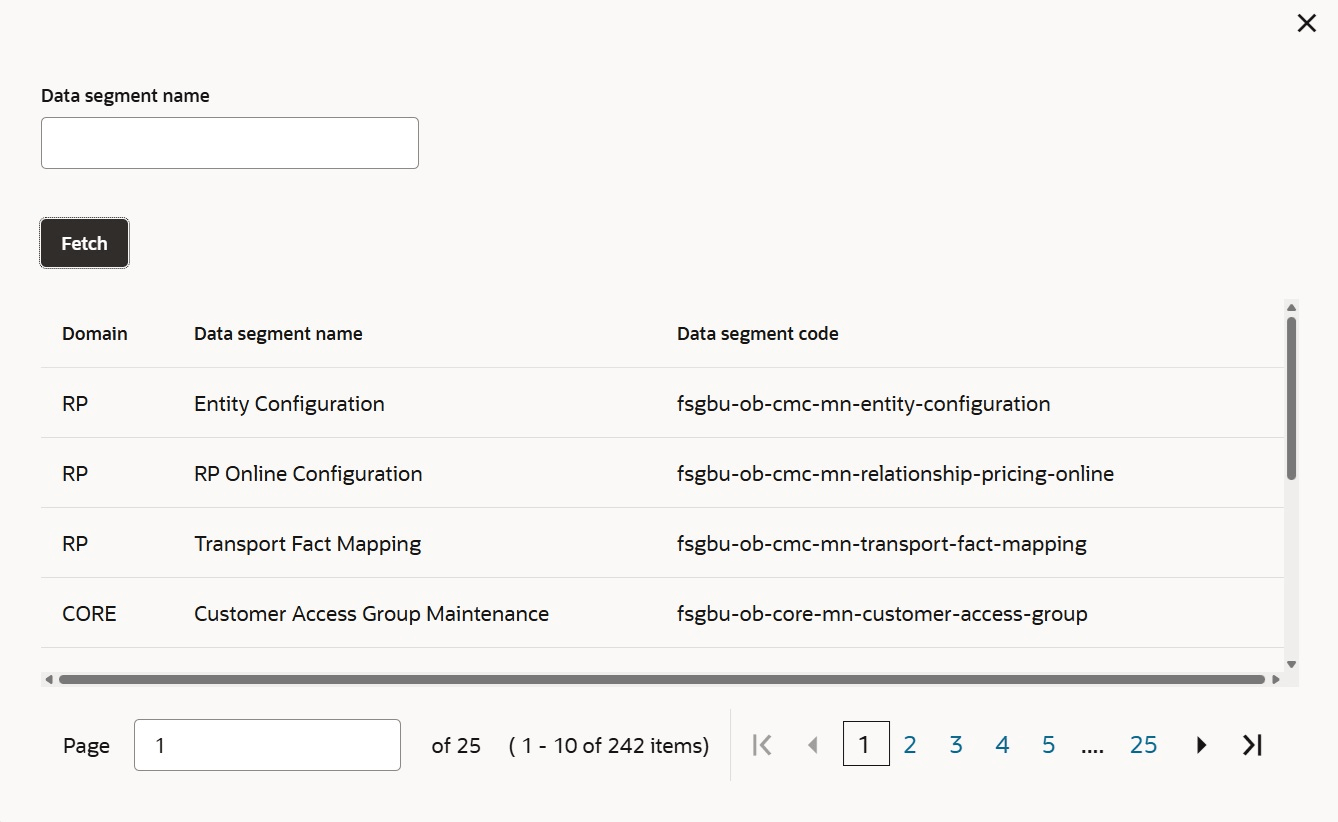
Task: Navigate to page 4
Action: [x=1002, y=745]
